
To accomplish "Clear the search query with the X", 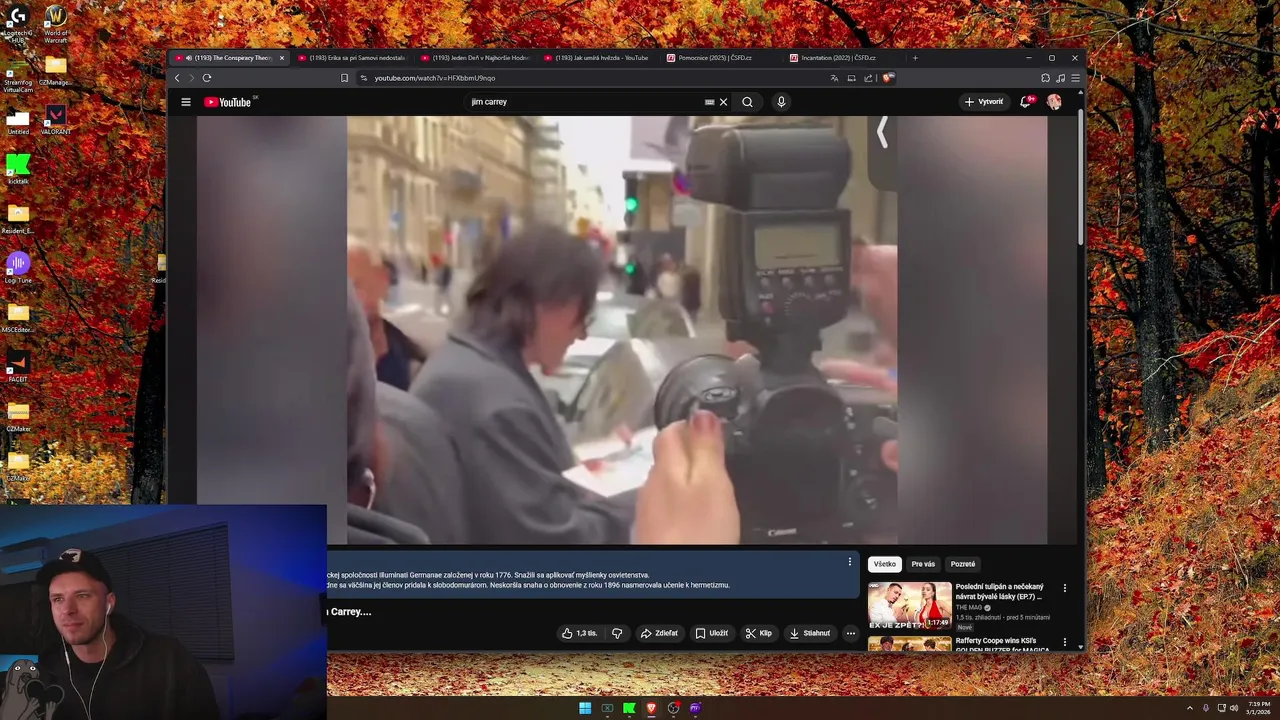I will 723,102.
